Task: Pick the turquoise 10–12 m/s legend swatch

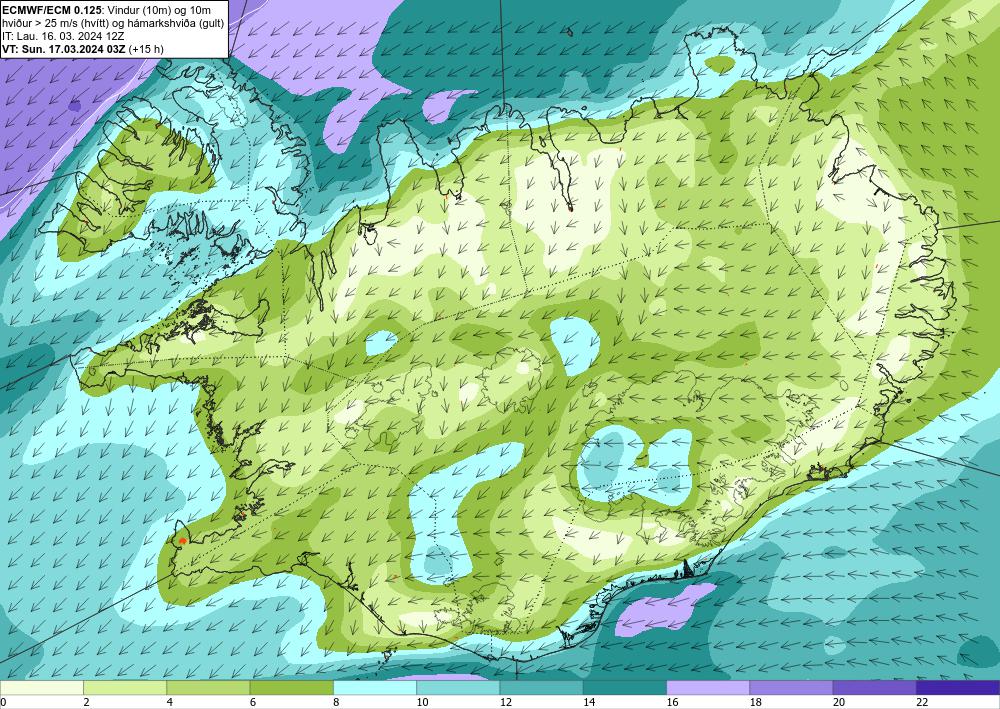Action: 458,688
